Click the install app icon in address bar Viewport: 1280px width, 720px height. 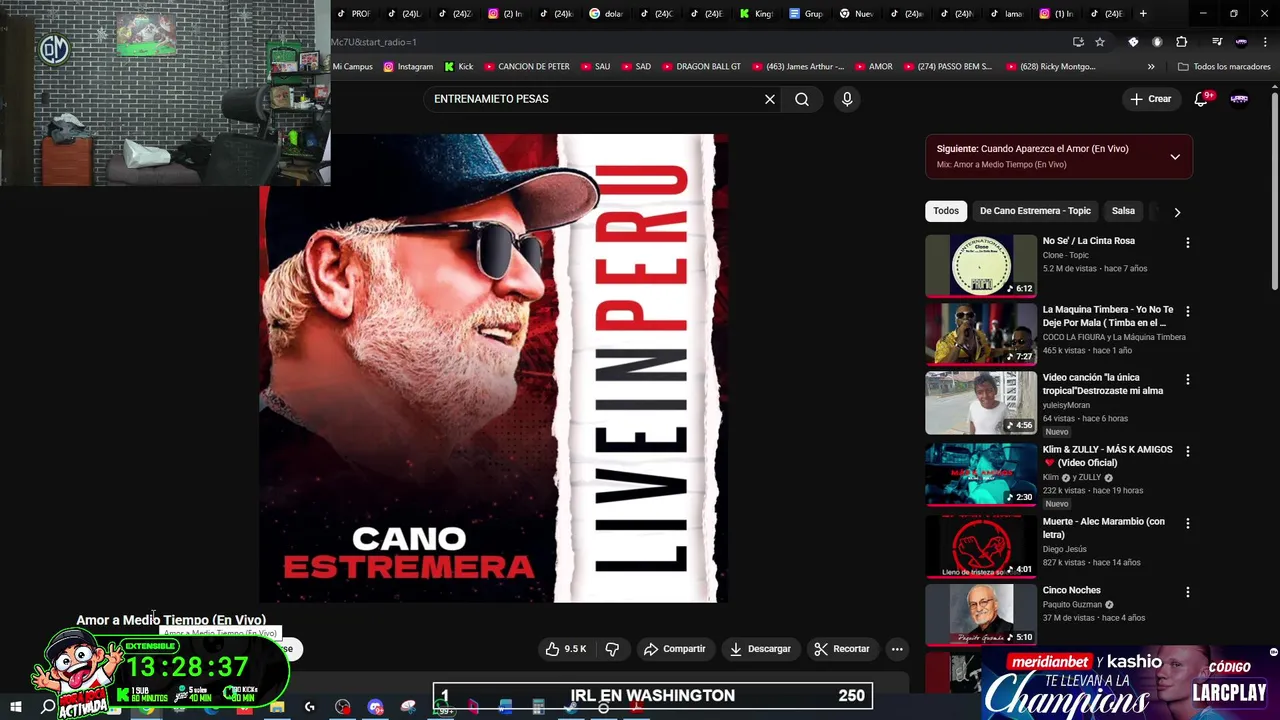click(x=1078, y=42)
